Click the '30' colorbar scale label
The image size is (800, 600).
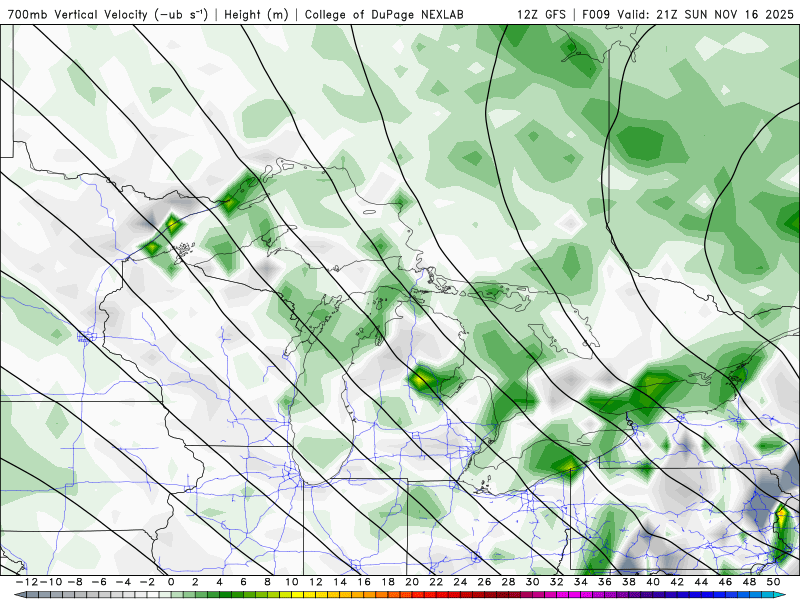point(533,582)
